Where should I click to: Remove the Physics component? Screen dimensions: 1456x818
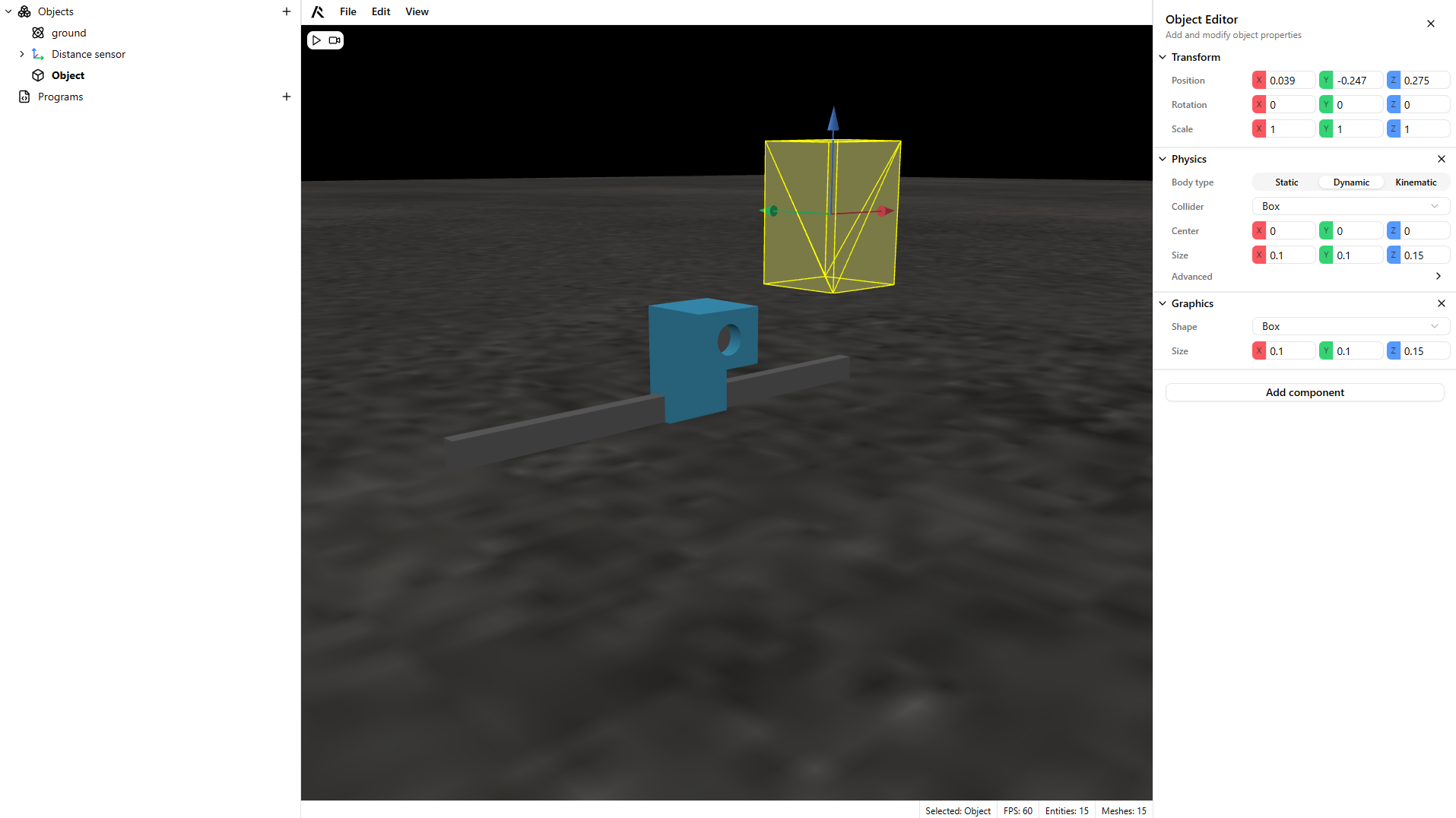(x=1441, y=159)
